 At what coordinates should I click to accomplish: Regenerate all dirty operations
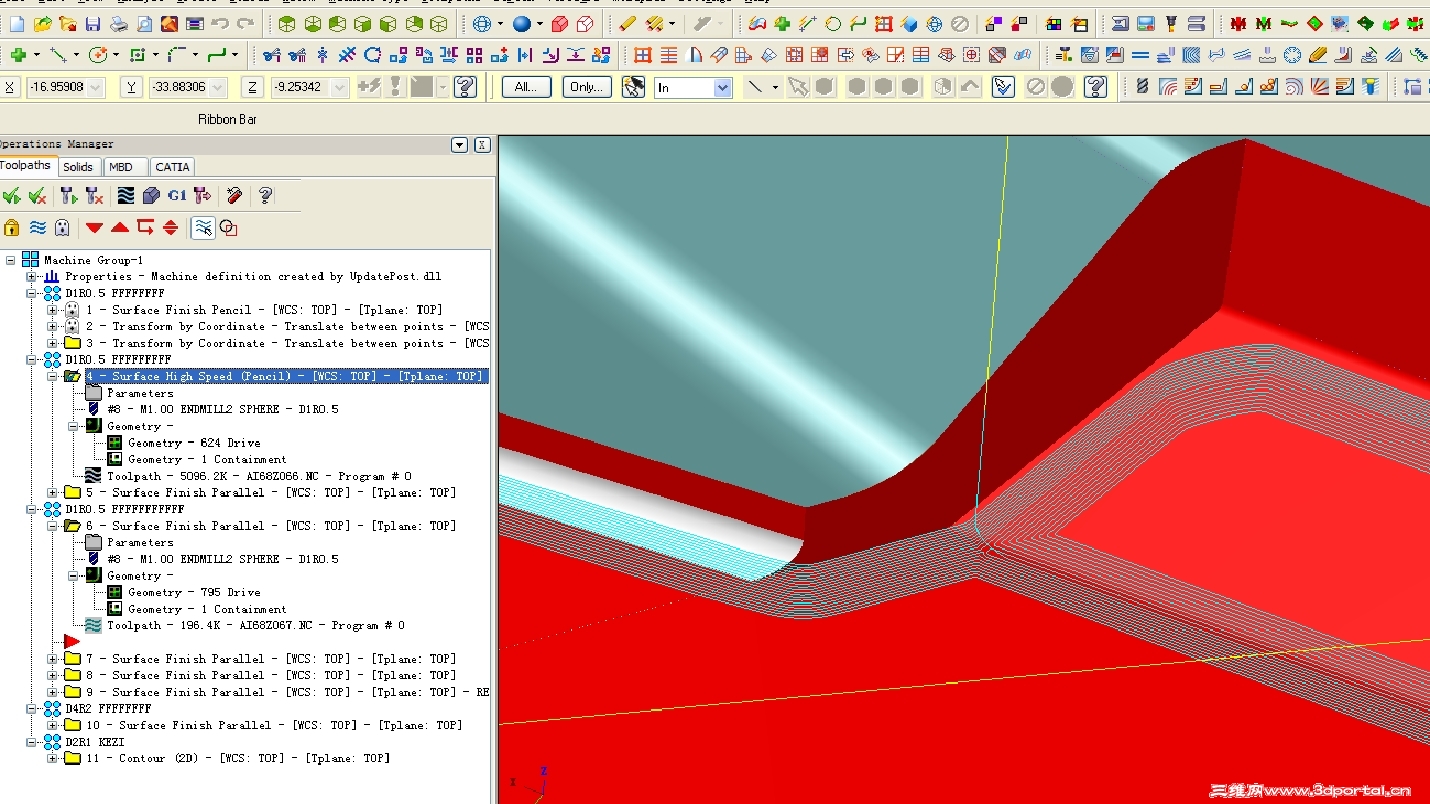tap(94, 195)
